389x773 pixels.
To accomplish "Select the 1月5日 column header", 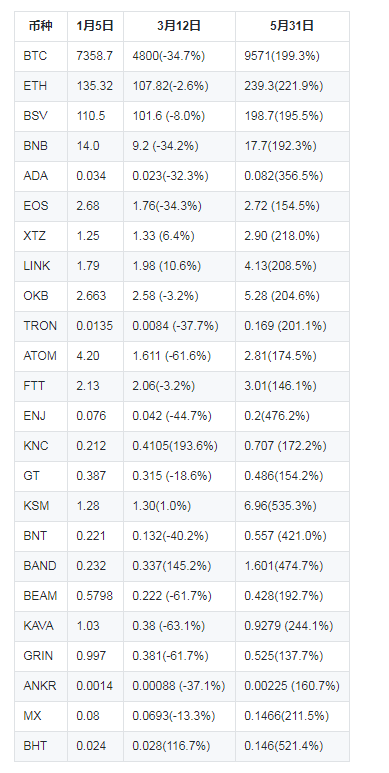I will (x=95, y=26).
